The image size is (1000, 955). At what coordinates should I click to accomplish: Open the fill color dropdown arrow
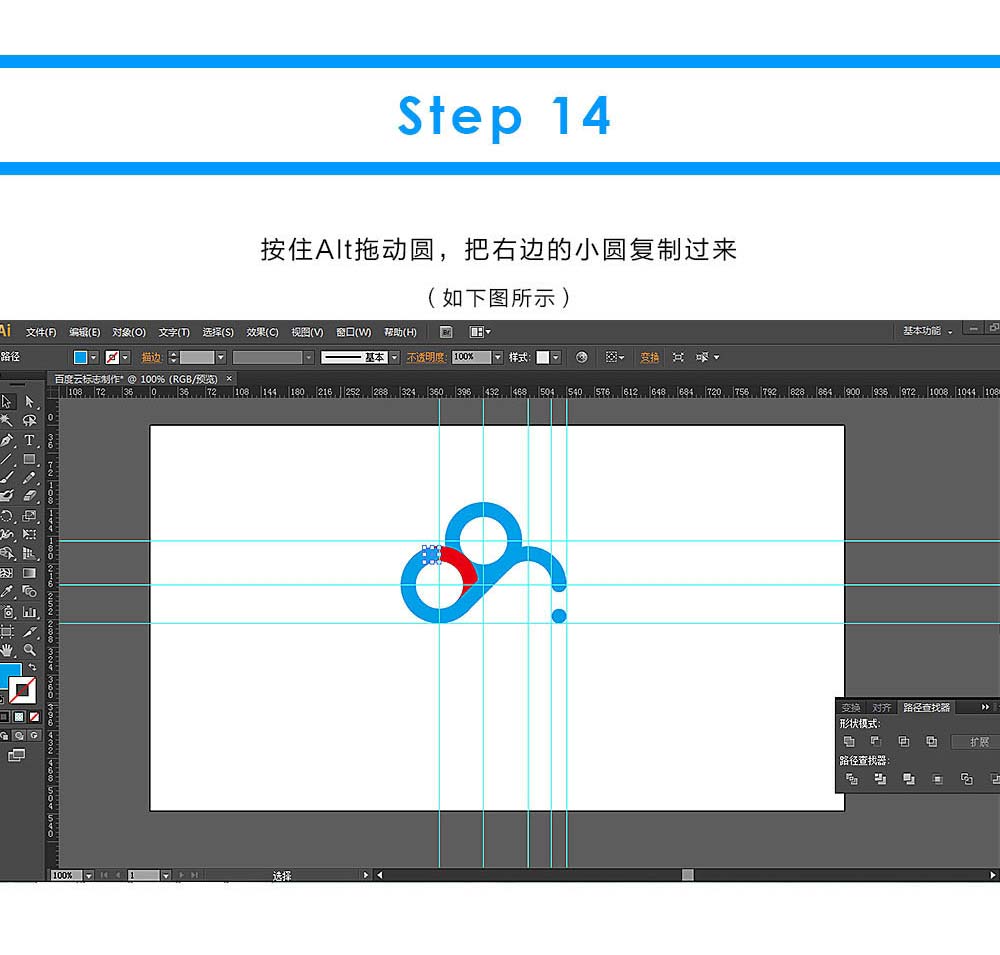[x=94, y=357]
